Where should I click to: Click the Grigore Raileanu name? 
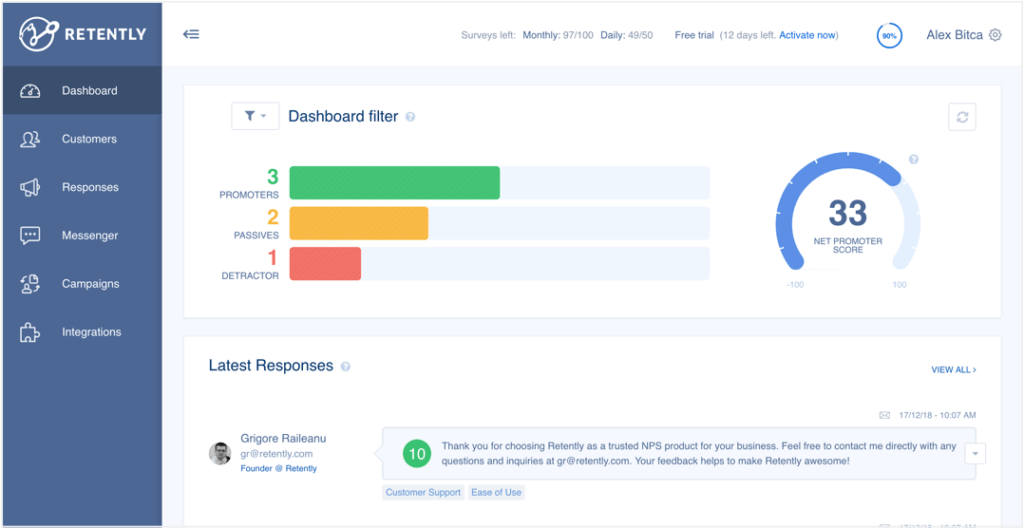(x=283, y=438)
